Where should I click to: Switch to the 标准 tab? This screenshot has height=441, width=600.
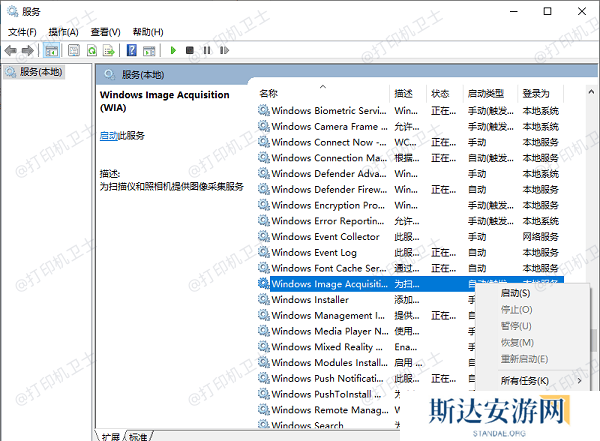(x=138, y=436)
